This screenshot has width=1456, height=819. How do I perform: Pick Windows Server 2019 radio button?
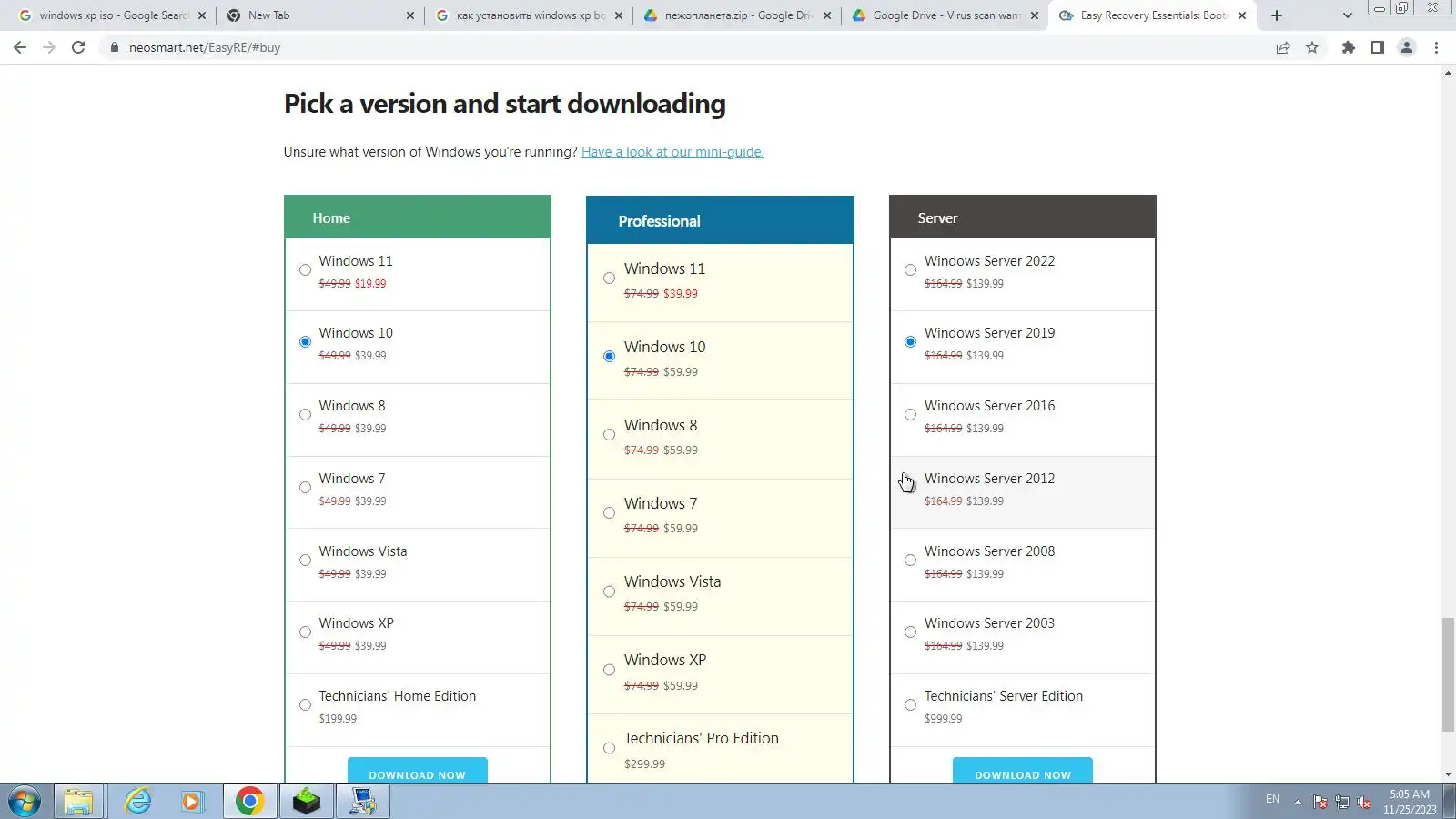coord(910,342)
